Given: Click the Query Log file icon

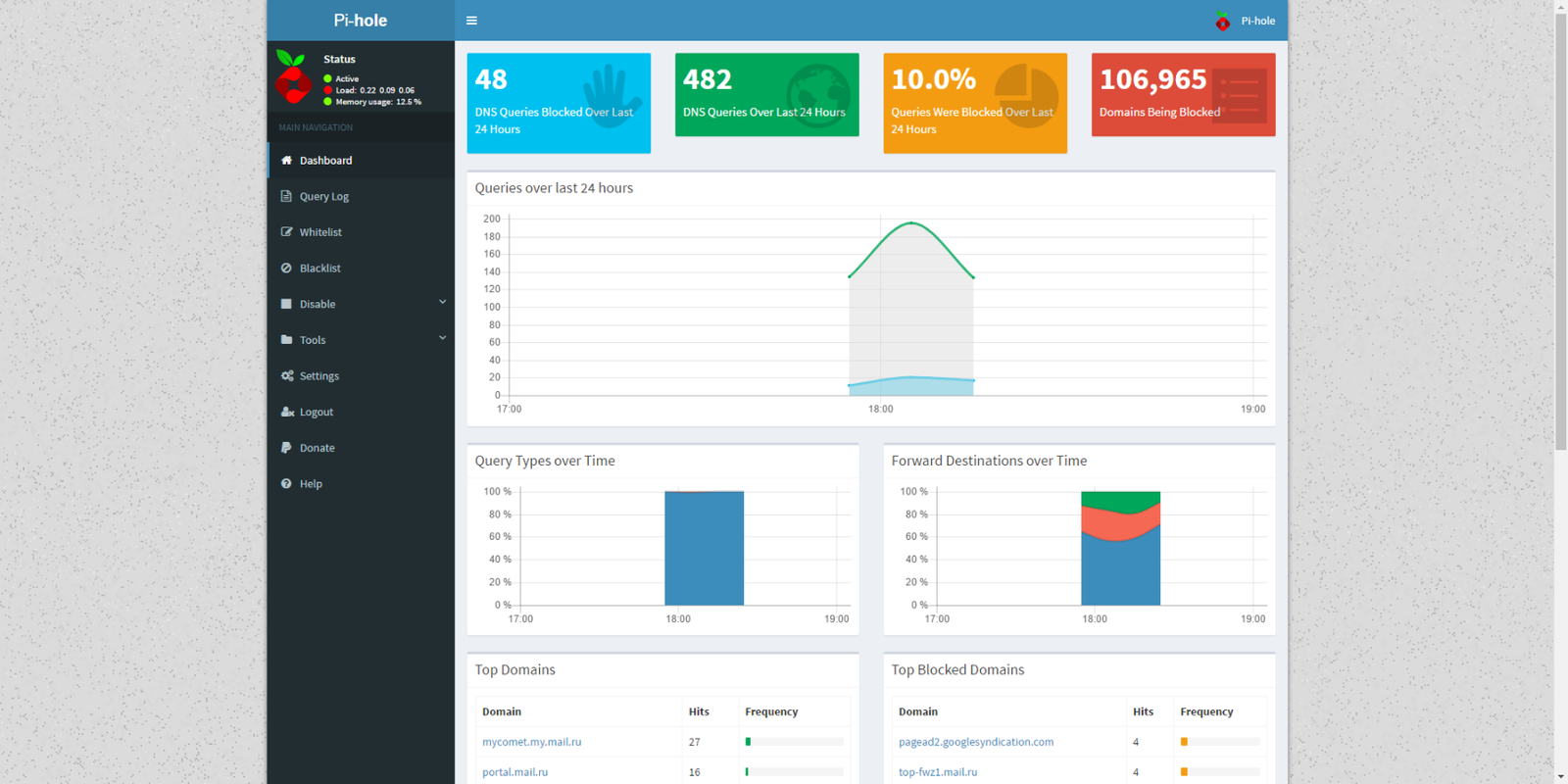Looking at the screenshot, I should click(x=286, y=196).
